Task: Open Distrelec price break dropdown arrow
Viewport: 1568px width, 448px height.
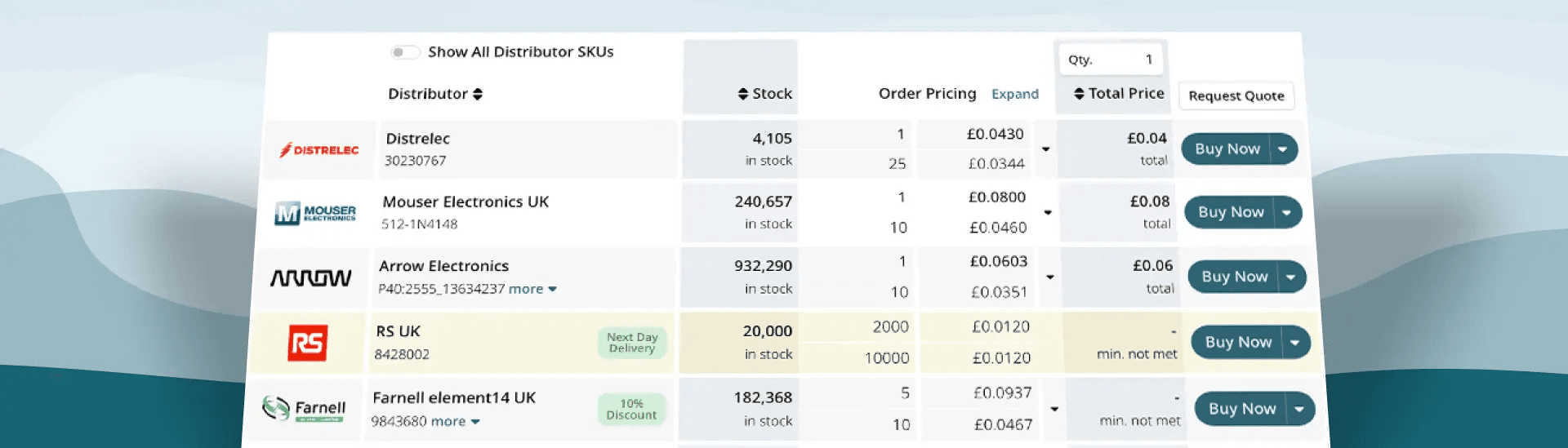Action: [1045, 149]
